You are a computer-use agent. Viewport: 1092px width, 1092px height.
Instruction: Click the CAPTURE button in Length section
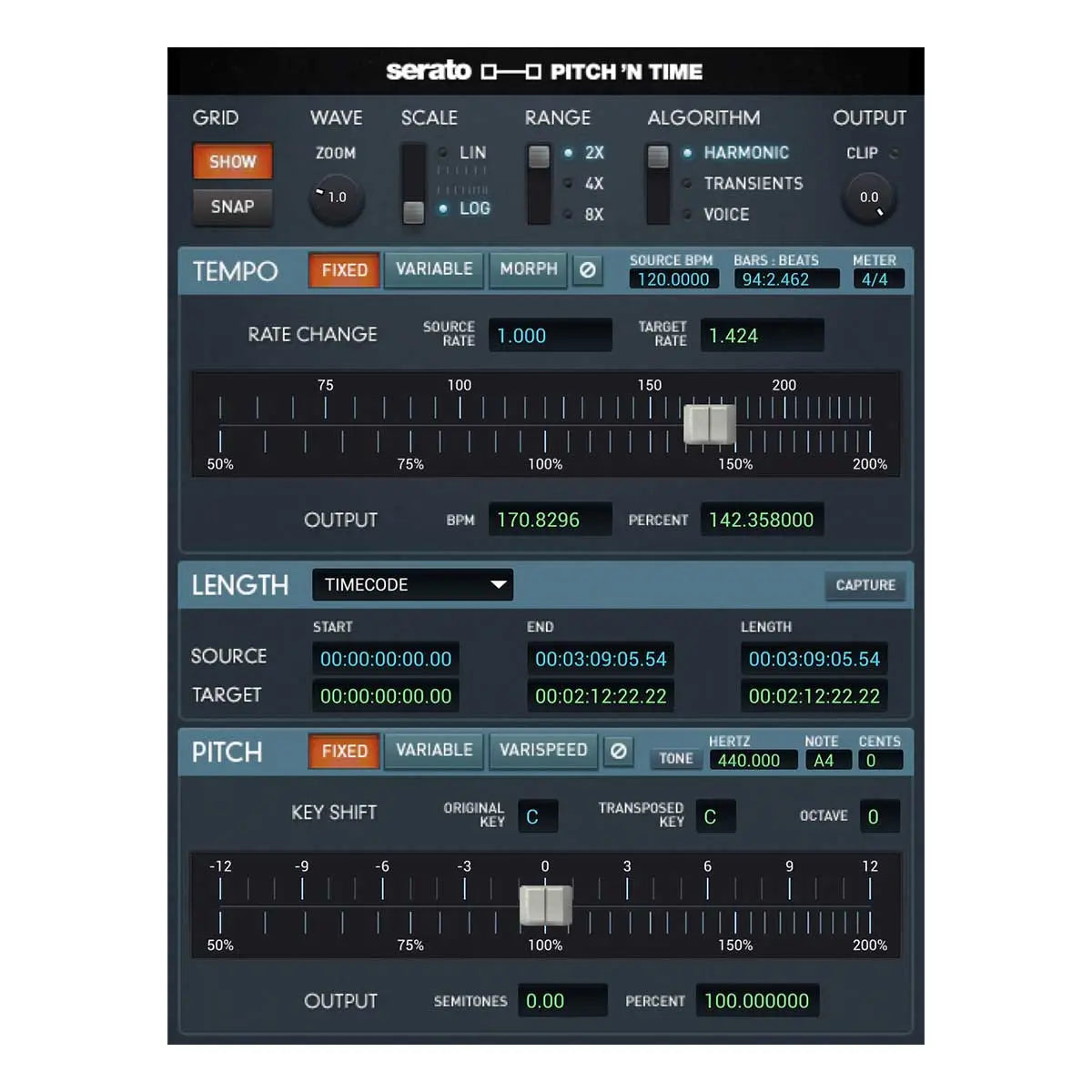[864, 585]
